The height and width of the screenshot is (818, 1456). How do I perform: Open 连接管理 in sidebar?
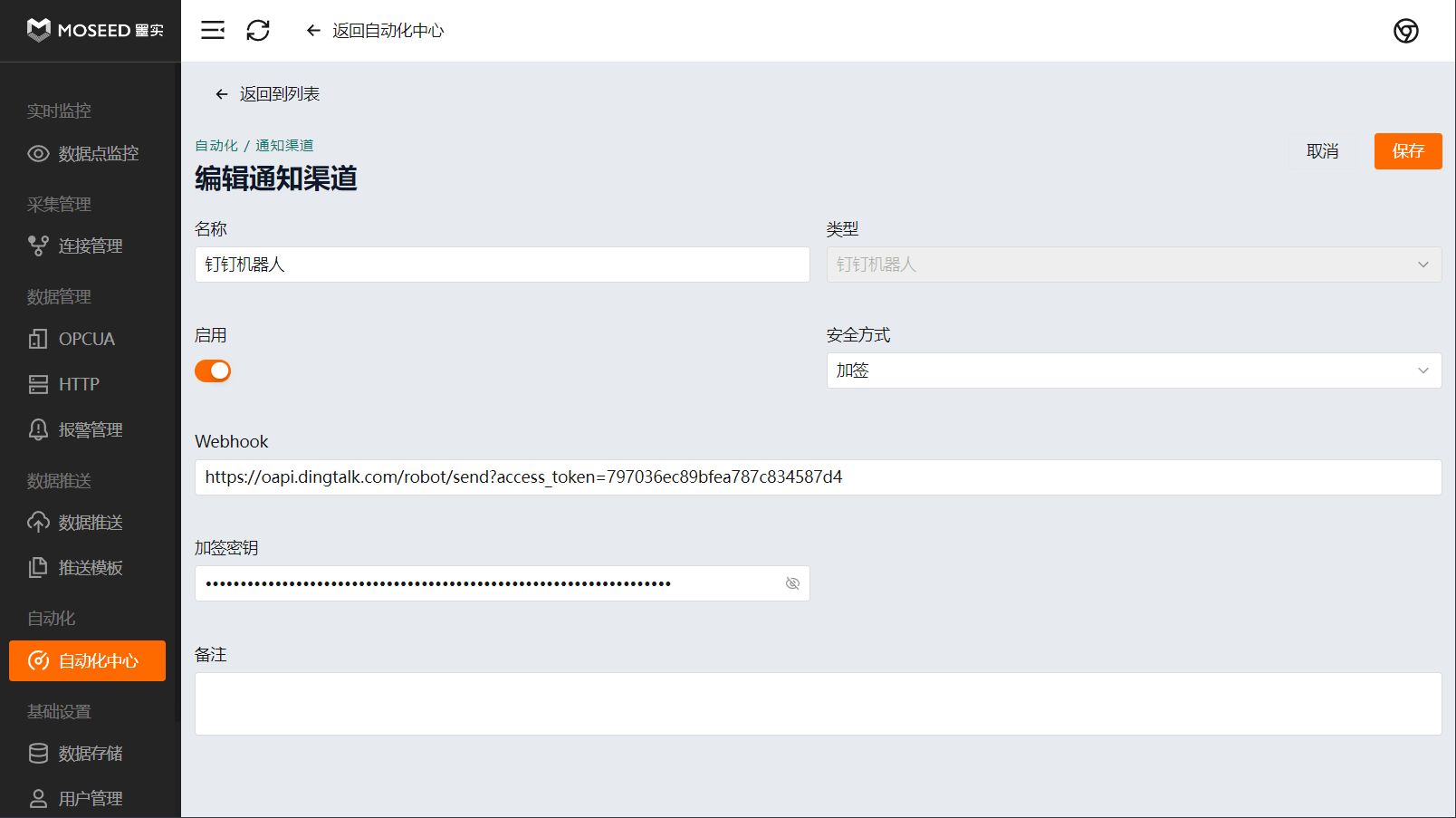[x=87, y=246]
